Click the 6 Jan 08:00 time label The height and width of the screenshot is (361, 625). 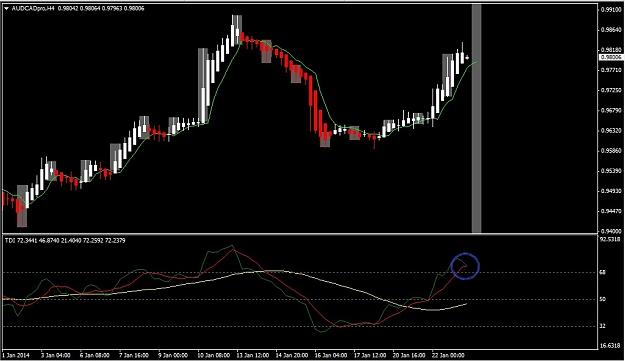pyautogui.click(x=95, y=355)
